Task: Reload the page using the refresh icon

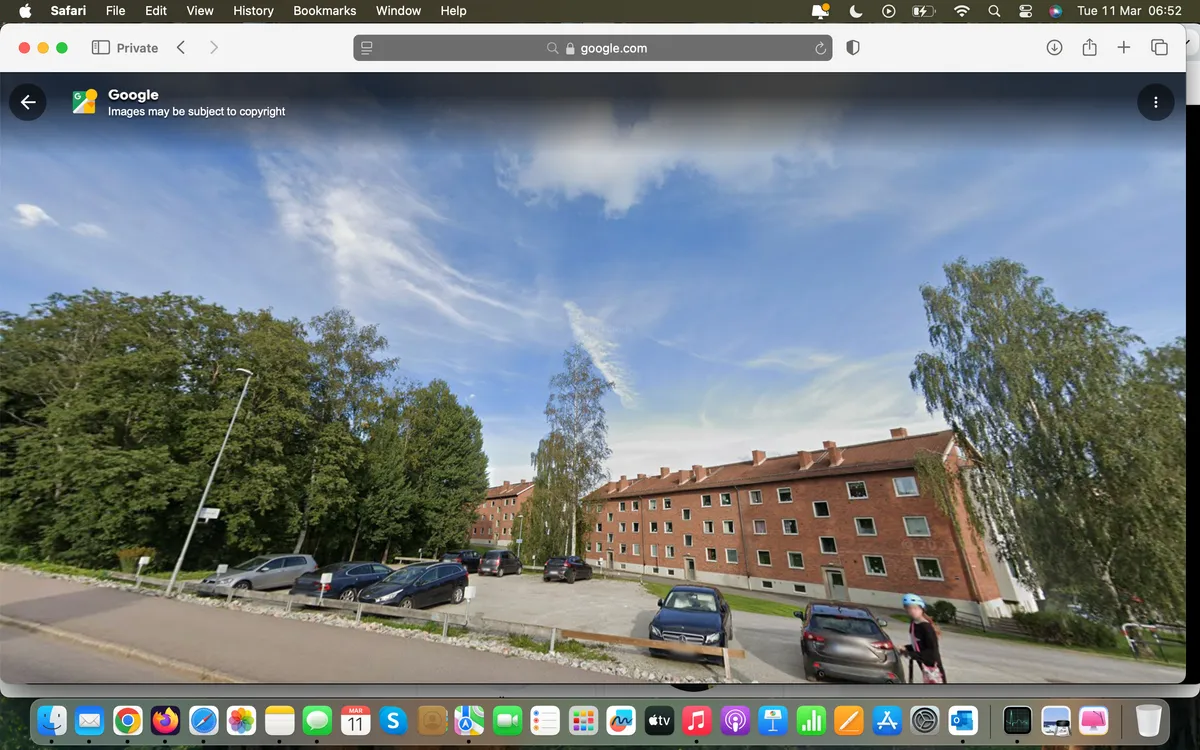Action: pyautogui.click(x=821, y=48)
